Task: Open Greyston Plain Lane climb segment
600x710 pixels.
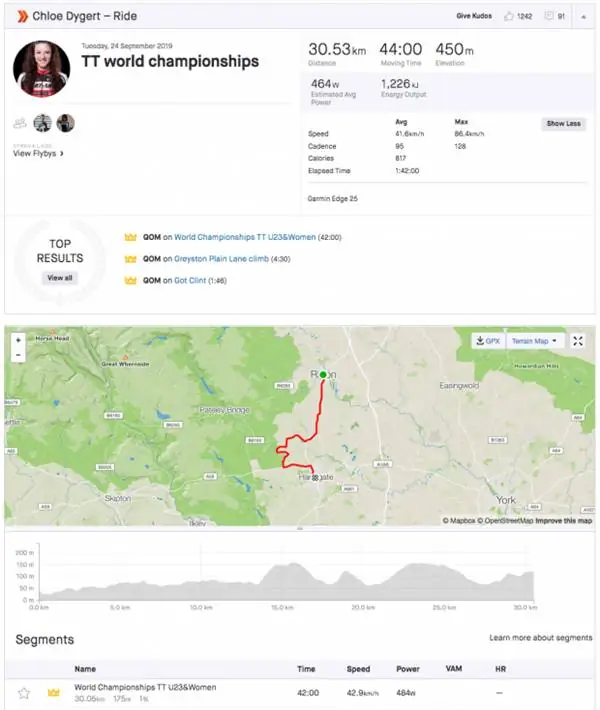Action: [x=221, y=259]
